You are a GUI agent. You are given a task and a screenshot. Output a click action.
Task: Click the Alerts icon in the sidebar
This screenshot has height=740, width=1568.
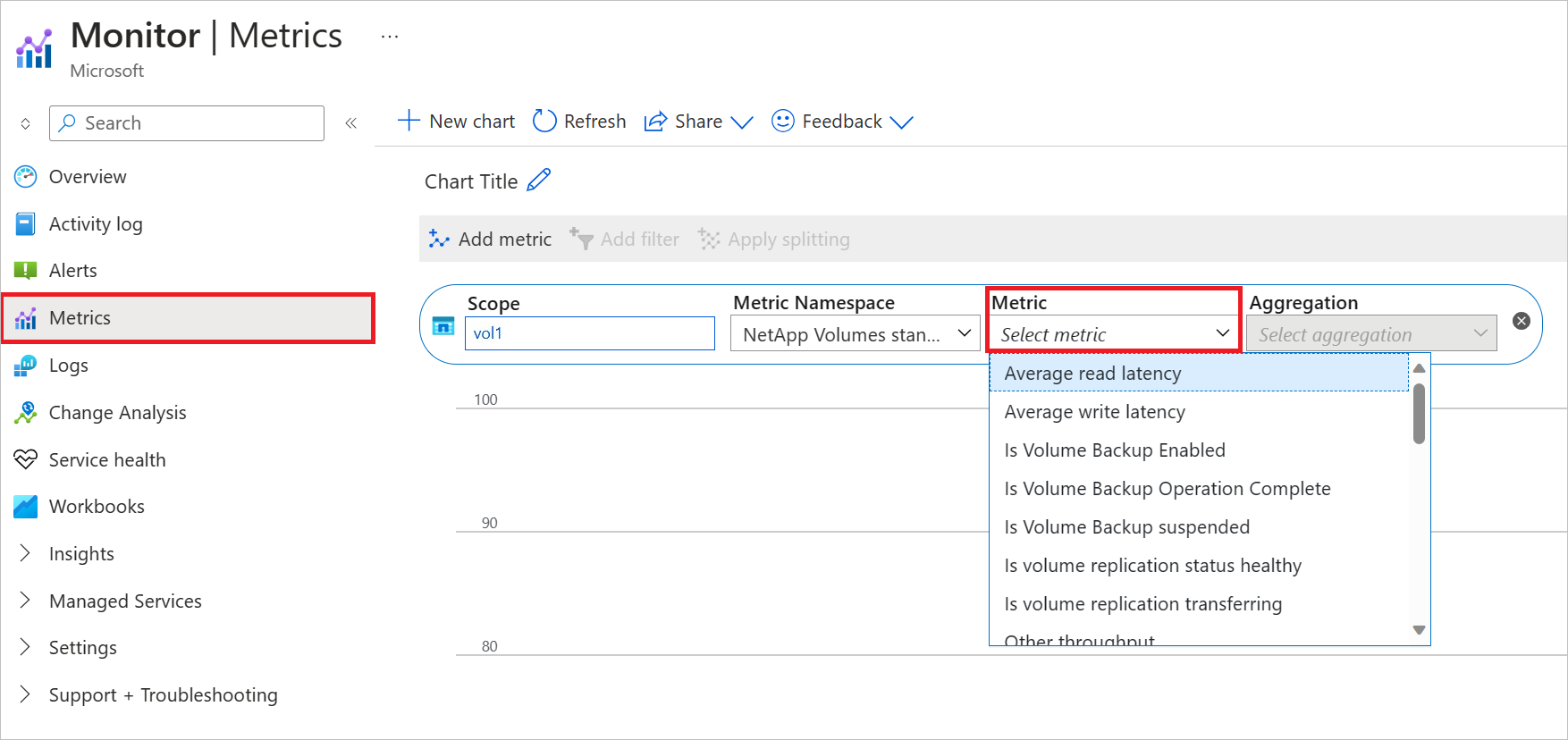coord(26,270)
